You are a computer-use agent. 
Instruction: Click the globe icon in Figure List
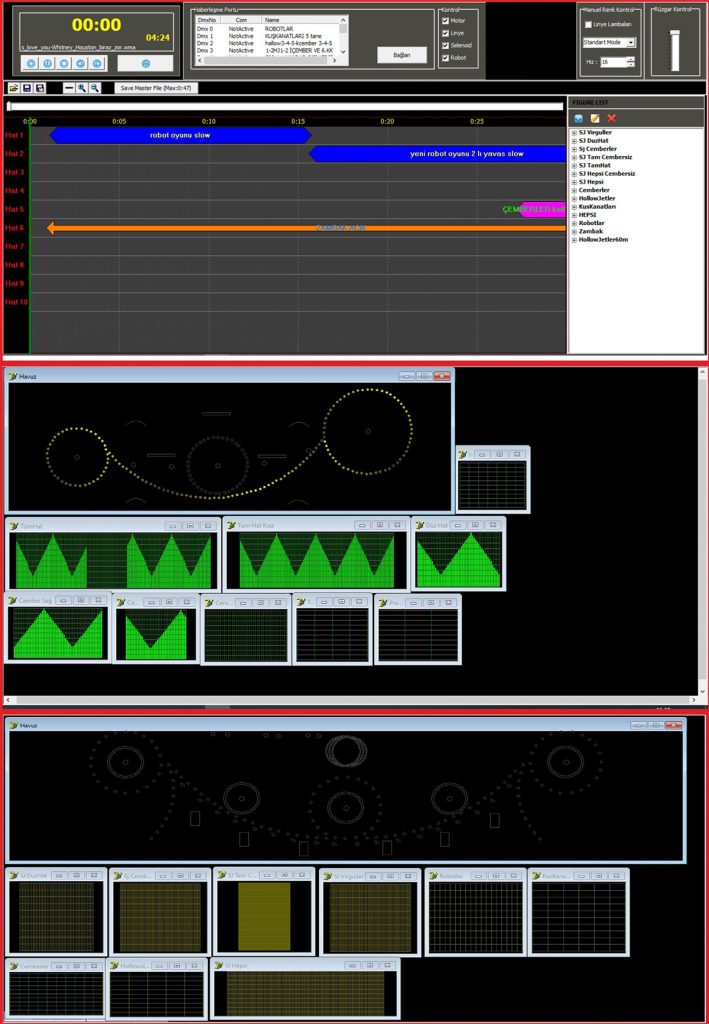pos(579,118)
